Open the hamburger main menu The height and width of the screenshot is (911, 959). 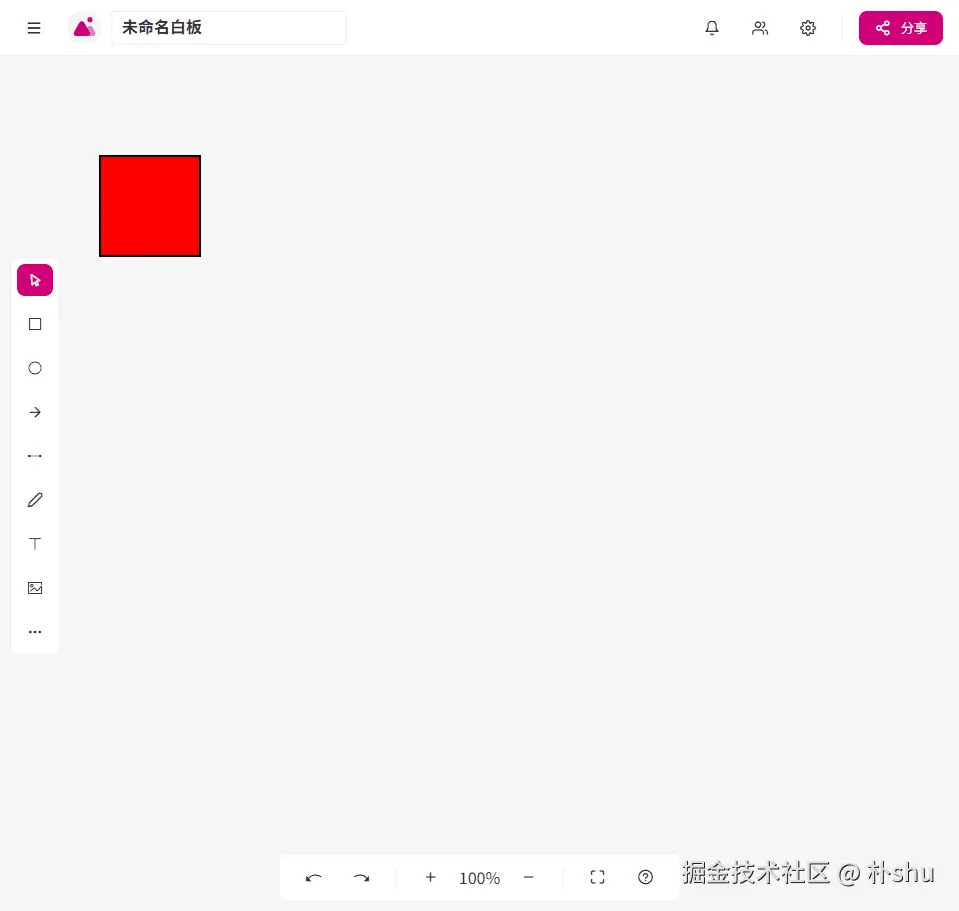coord(34,28)
